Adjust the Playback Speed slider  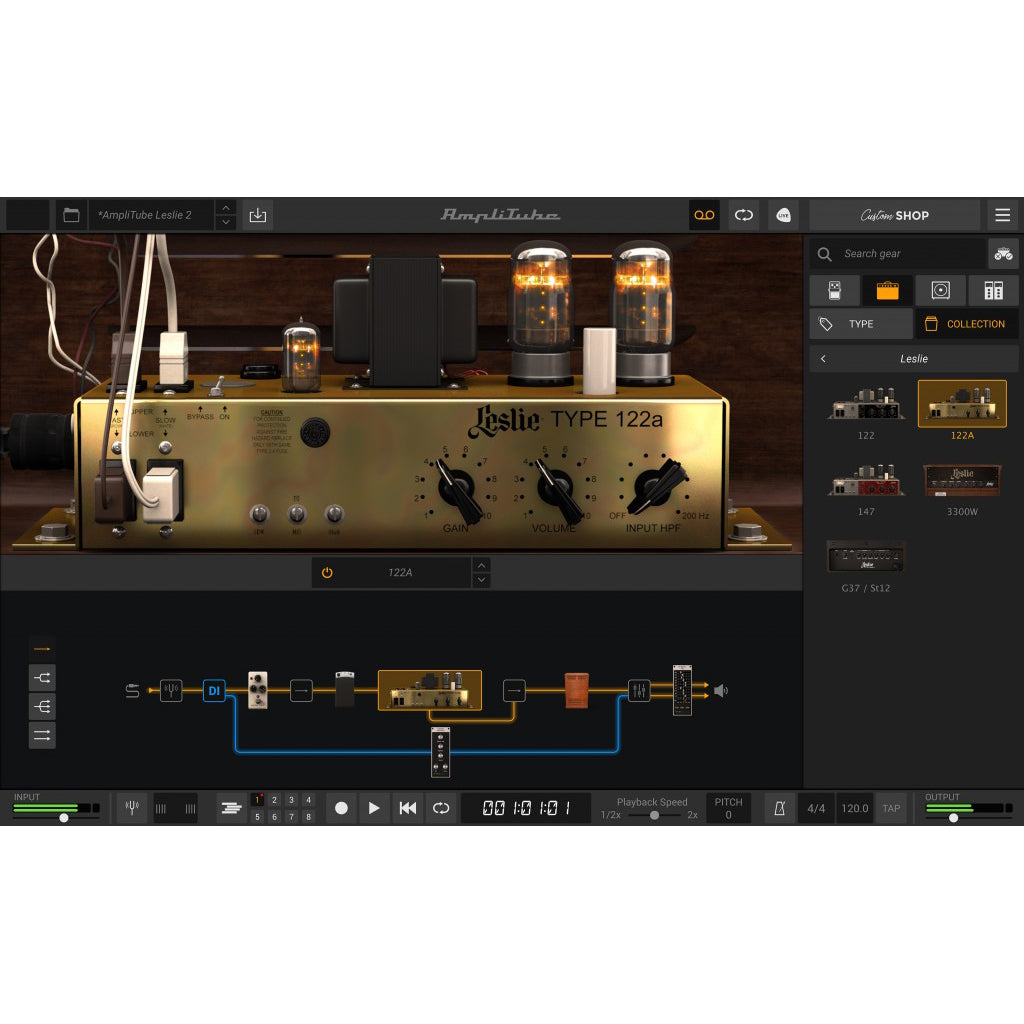pyautogui.click(x=655, y=814)
